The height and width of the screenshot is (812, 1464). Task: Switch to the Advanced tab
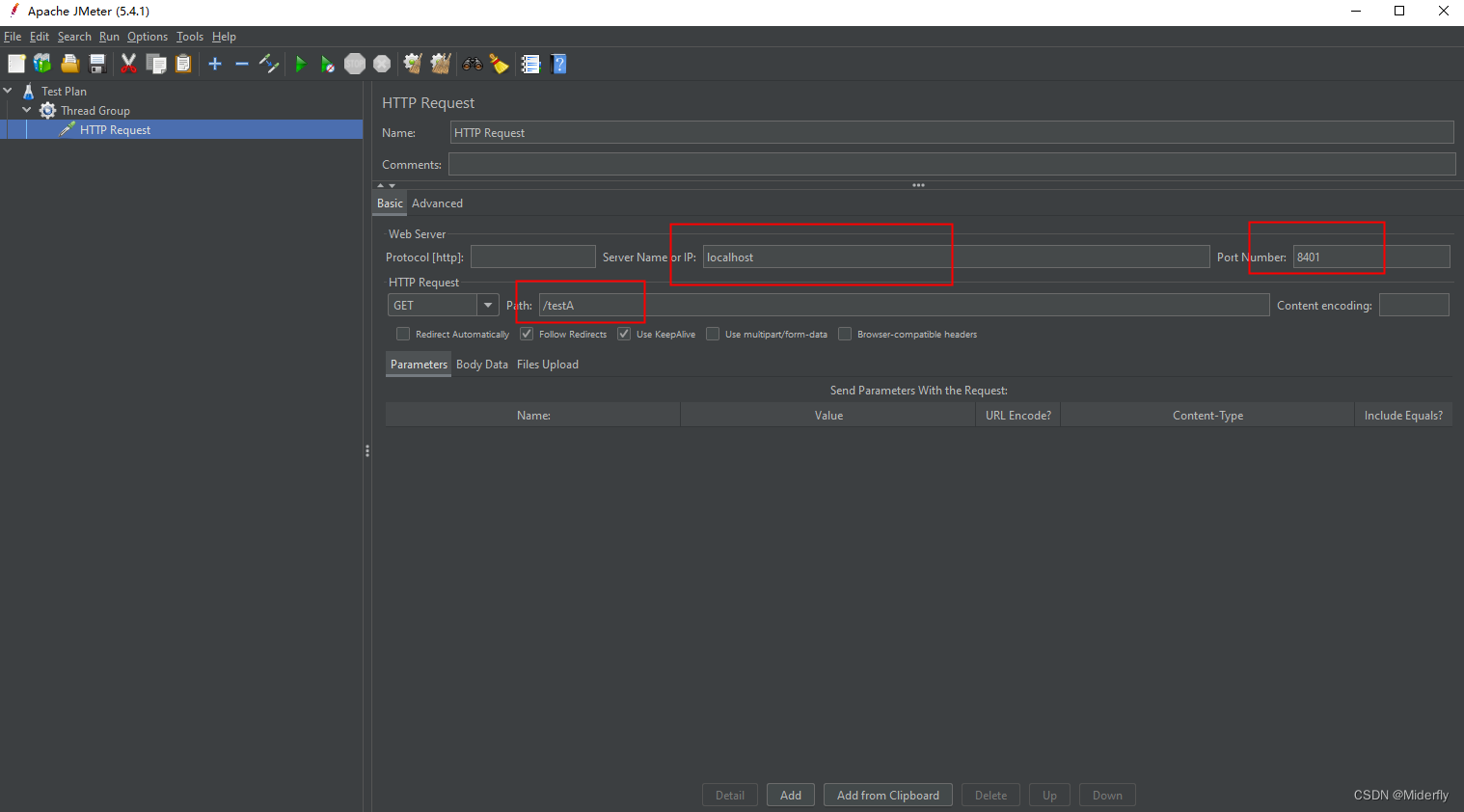pyautogui.click(x=437, y=203)
